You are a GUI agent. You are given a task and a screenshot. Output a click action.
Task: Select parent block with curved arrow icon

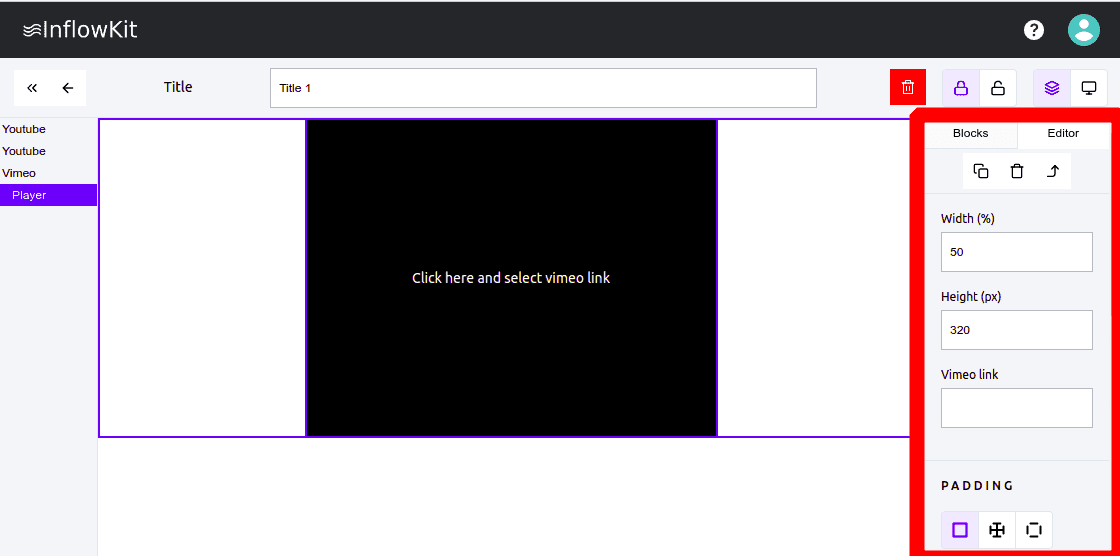pos(1053,171)
